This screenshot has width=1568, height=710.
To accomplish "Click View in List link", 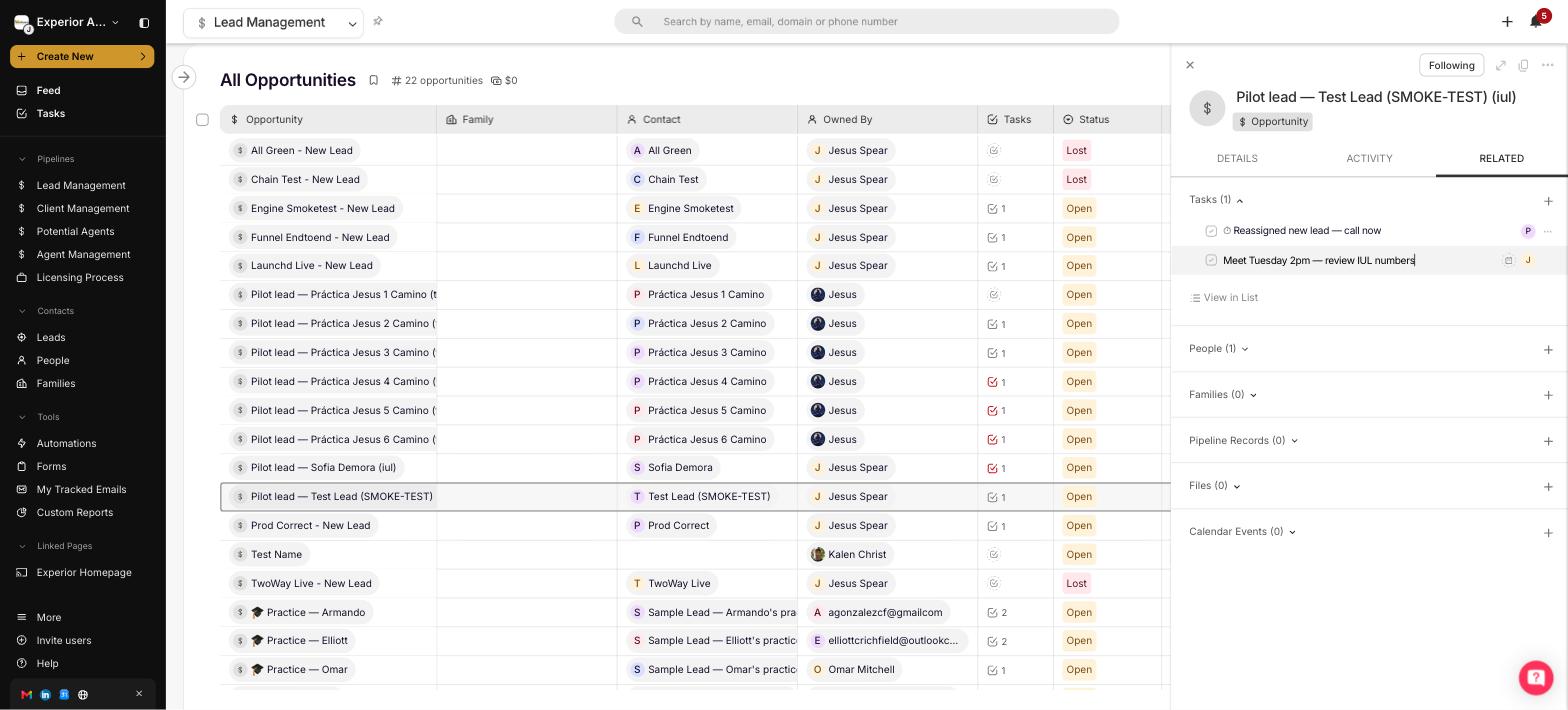I will point(1224,298).
